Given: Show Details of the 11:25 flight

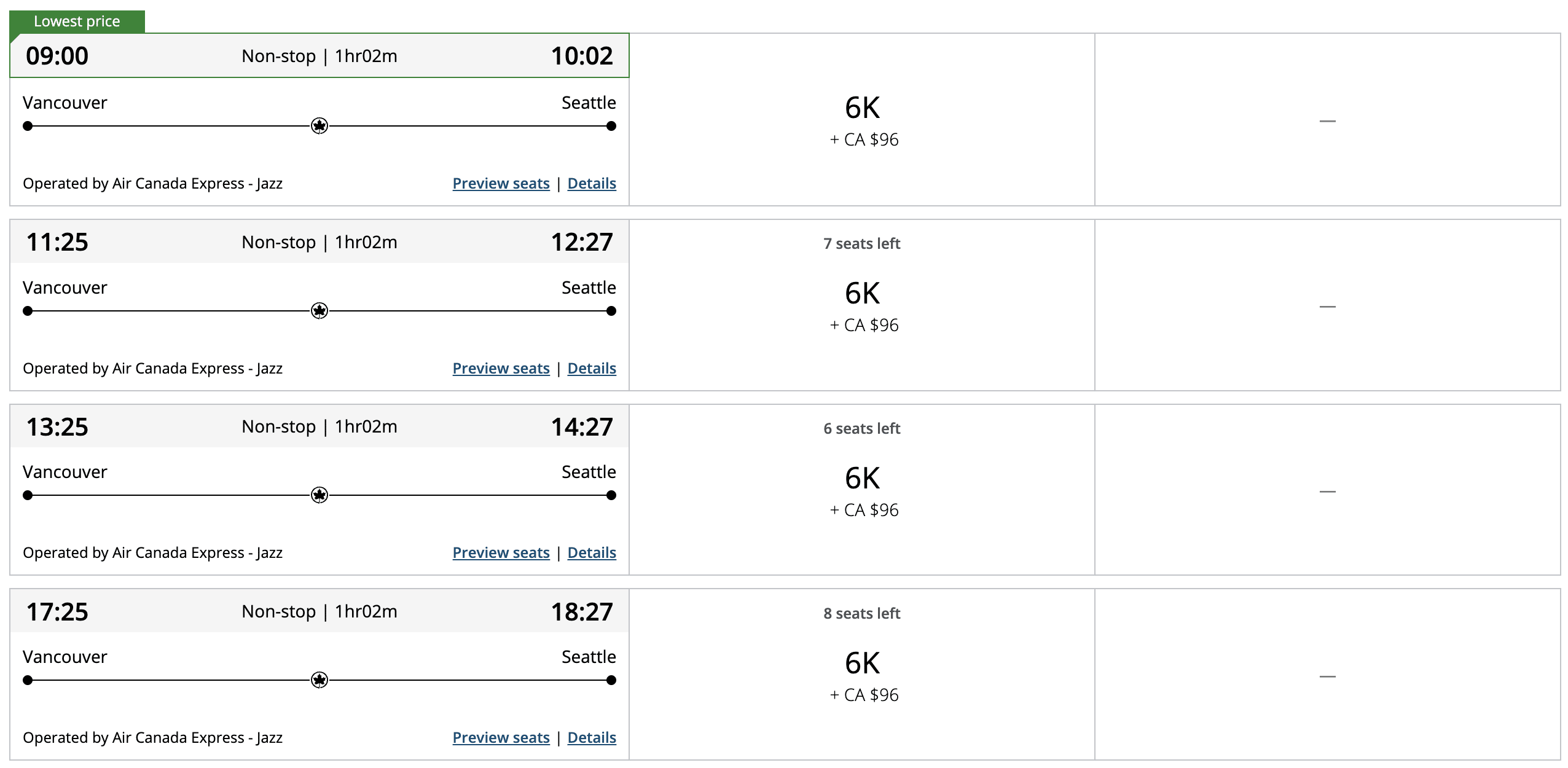Looking at the screenshot, I should click(592, 369).
